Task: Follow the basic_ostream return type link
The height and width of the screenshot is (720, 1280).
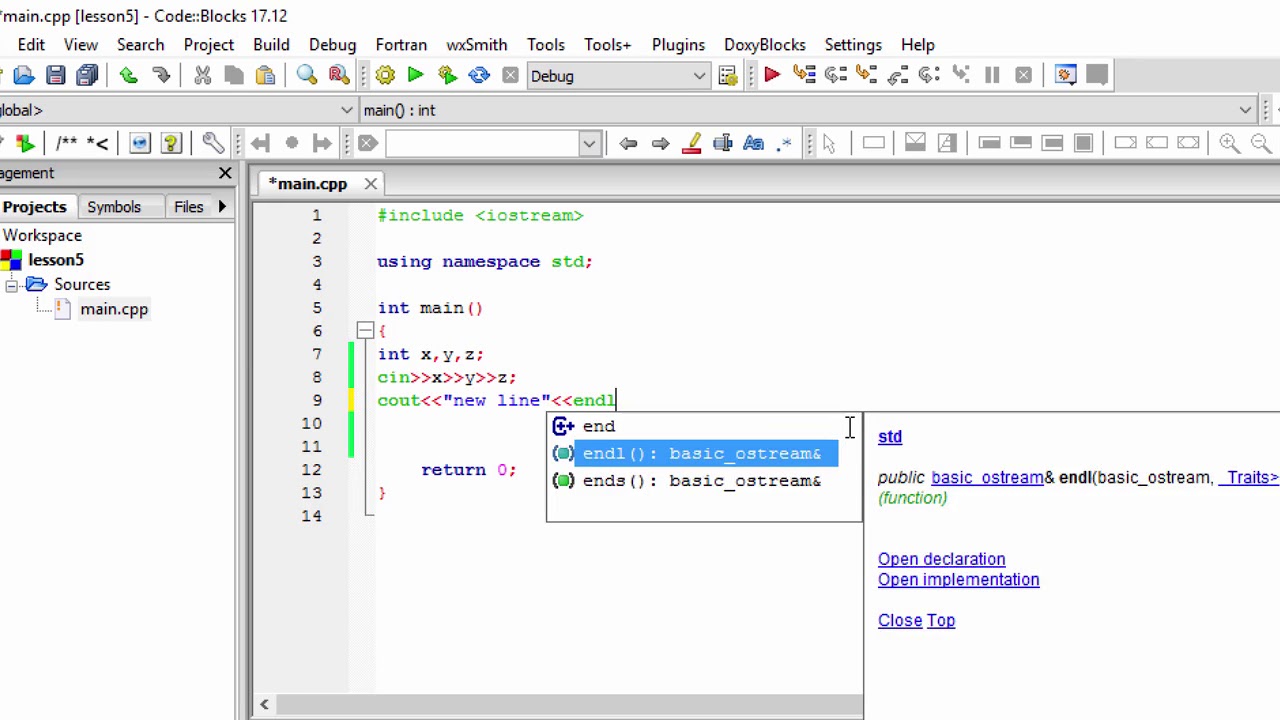Action: [987, 477]
